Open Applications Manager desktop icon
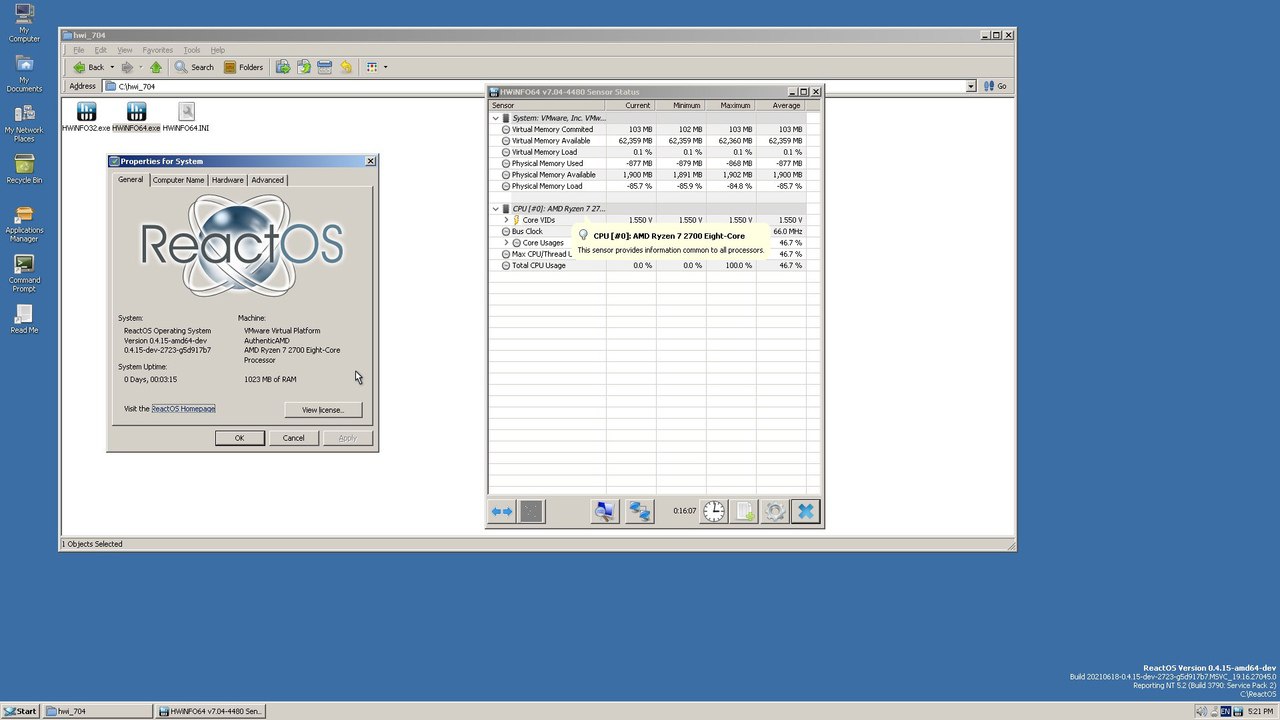The image size is (1280, 720). tap(24, 224)
